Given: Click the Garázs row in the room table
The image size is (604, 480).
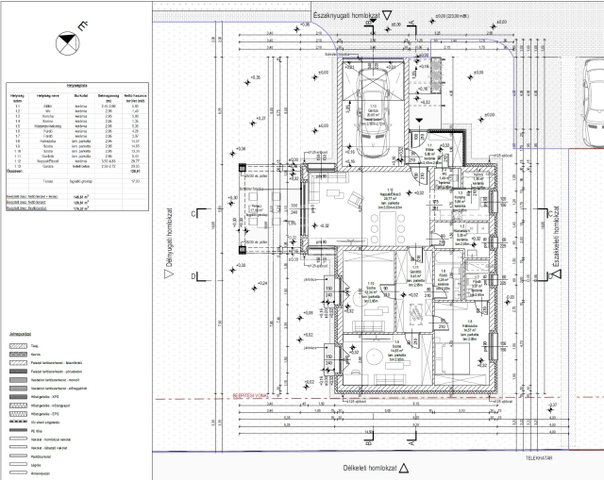Looking at the screenshot, I should click(77, 166).
